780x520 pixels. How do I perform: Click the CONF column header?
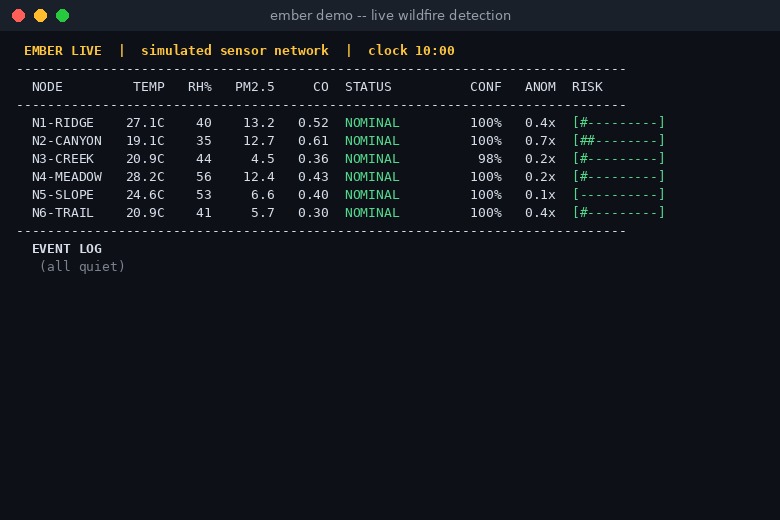(486, 87)
